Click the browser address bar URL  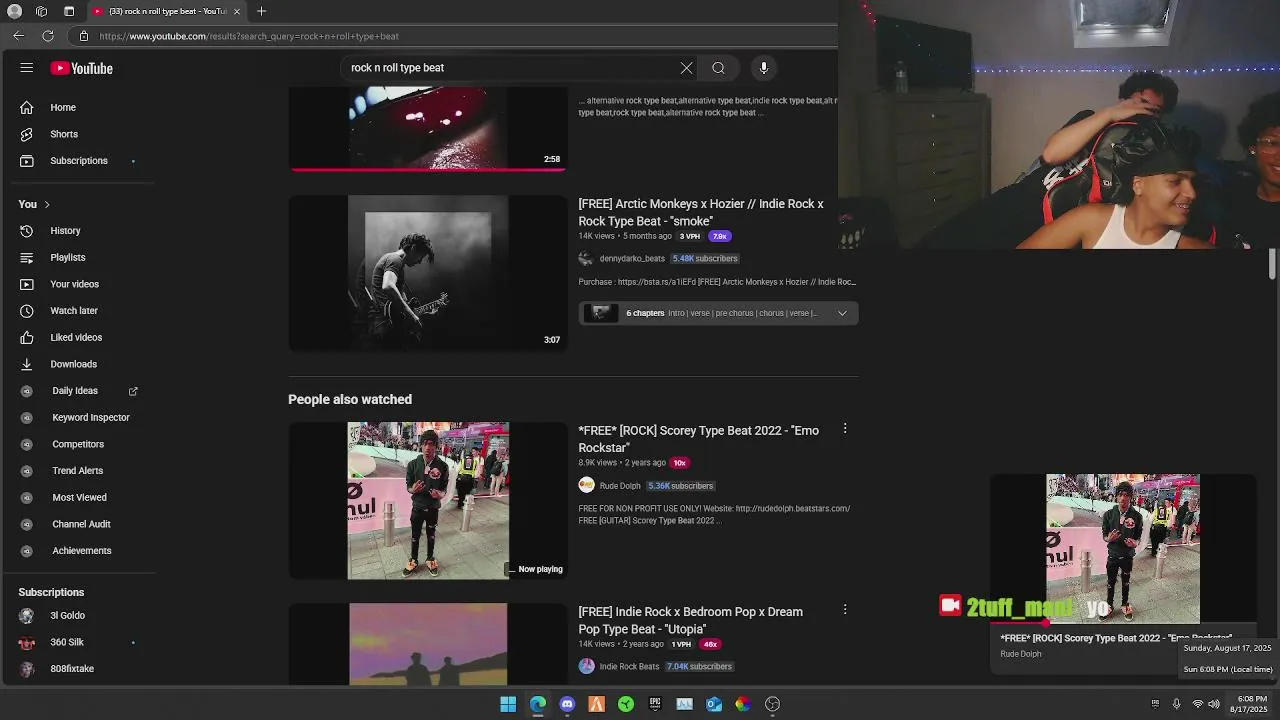[249, 36]
